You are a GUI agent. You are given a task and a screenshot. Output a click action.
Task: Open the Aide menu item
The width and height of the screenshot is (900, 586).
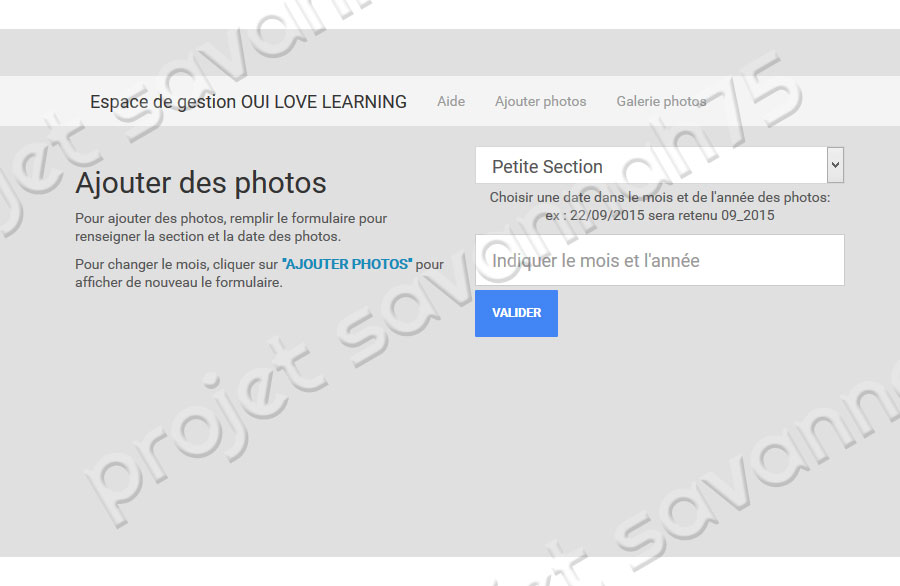click(451, 101)
